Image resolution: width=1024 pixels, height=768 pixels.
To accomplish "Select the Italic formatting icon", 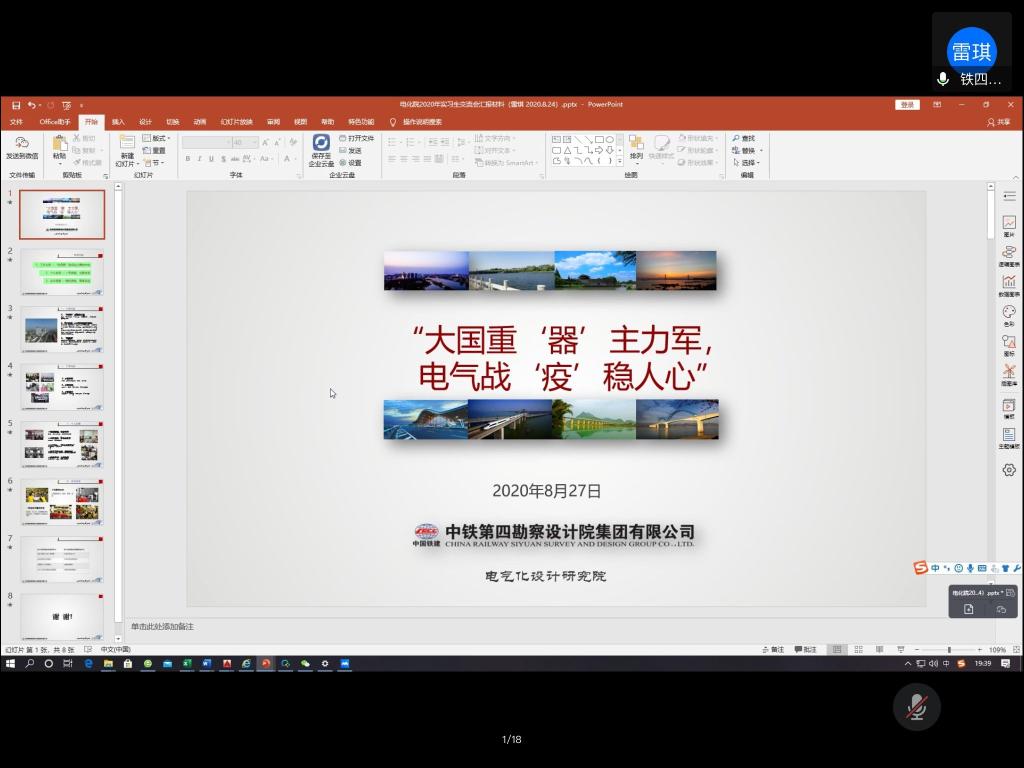I will point(199,158).
